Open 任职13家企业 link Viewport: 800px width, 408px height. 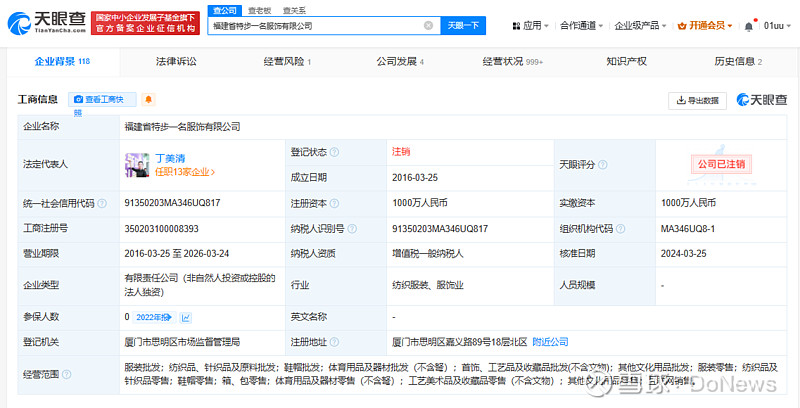pos(185,172)
